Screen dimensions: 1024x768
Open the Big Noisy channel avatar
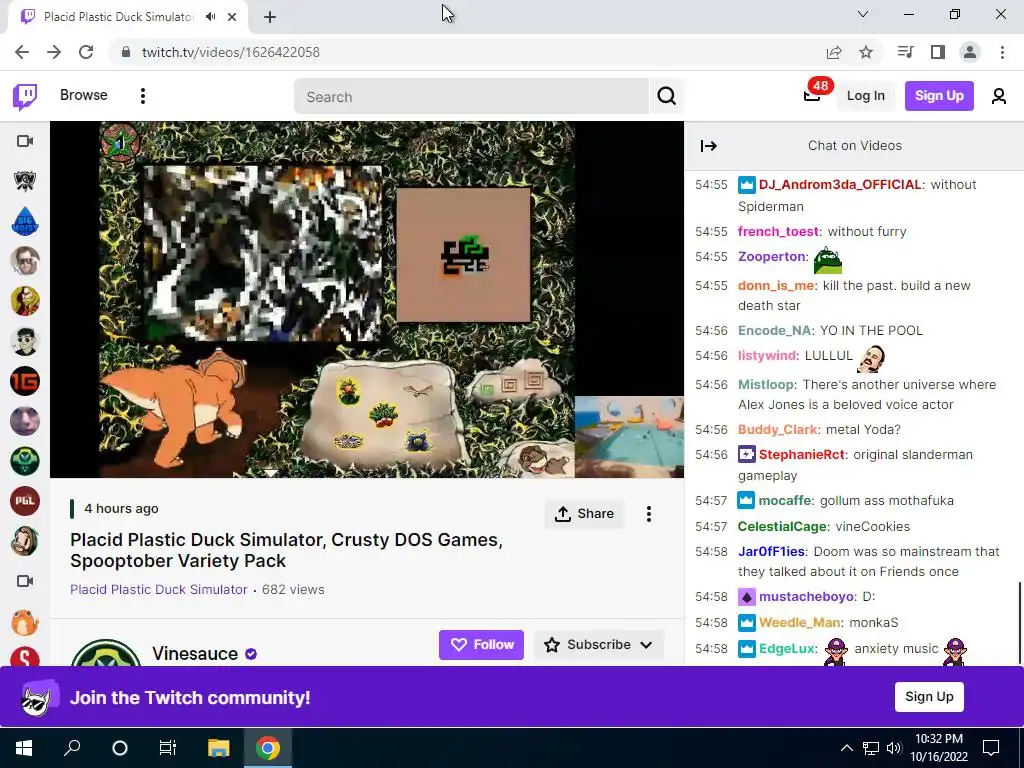click(x=25, y=221)
